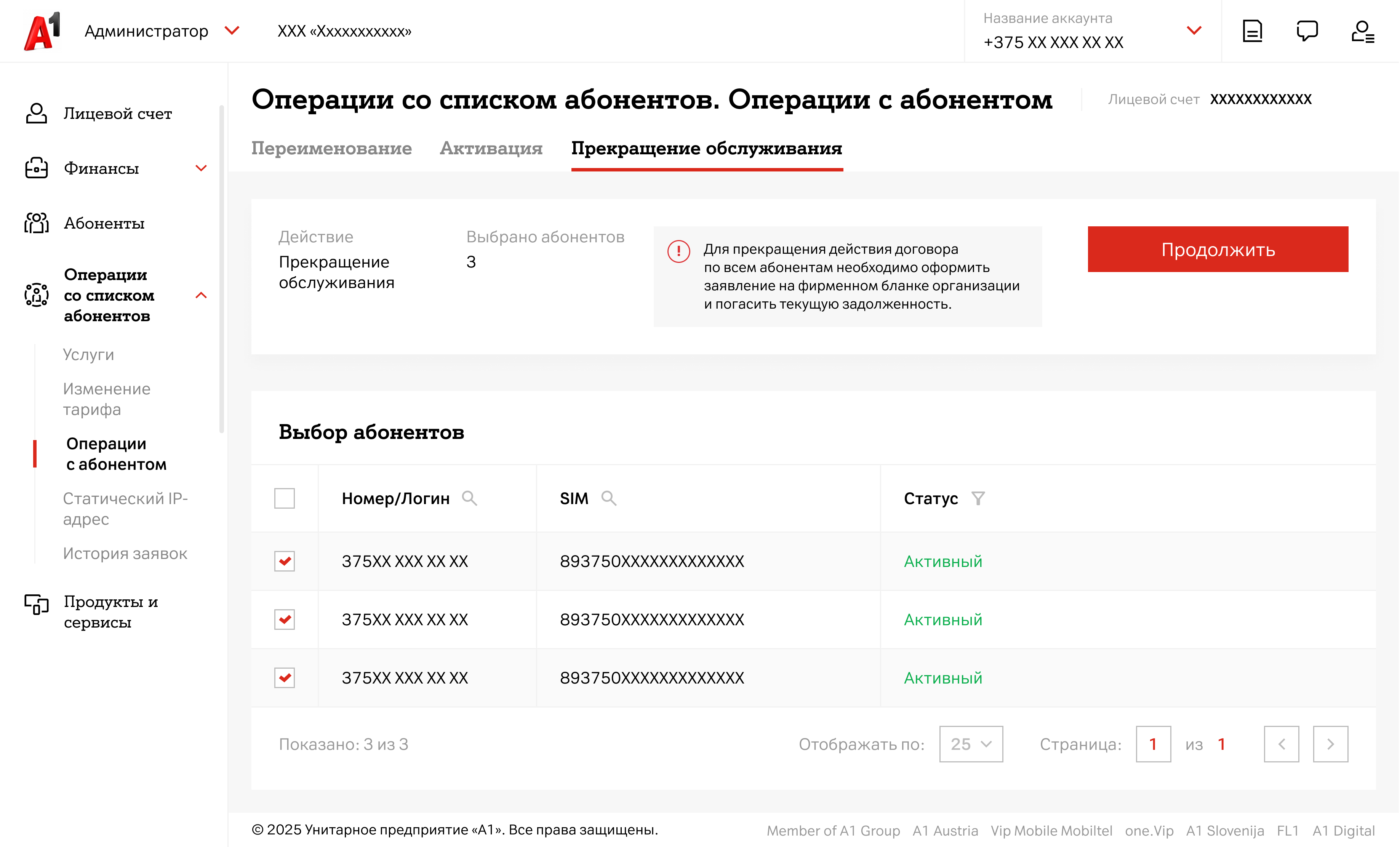Toggle the select-all checkbox in table header
The image size is (1400, 847).
284,498
